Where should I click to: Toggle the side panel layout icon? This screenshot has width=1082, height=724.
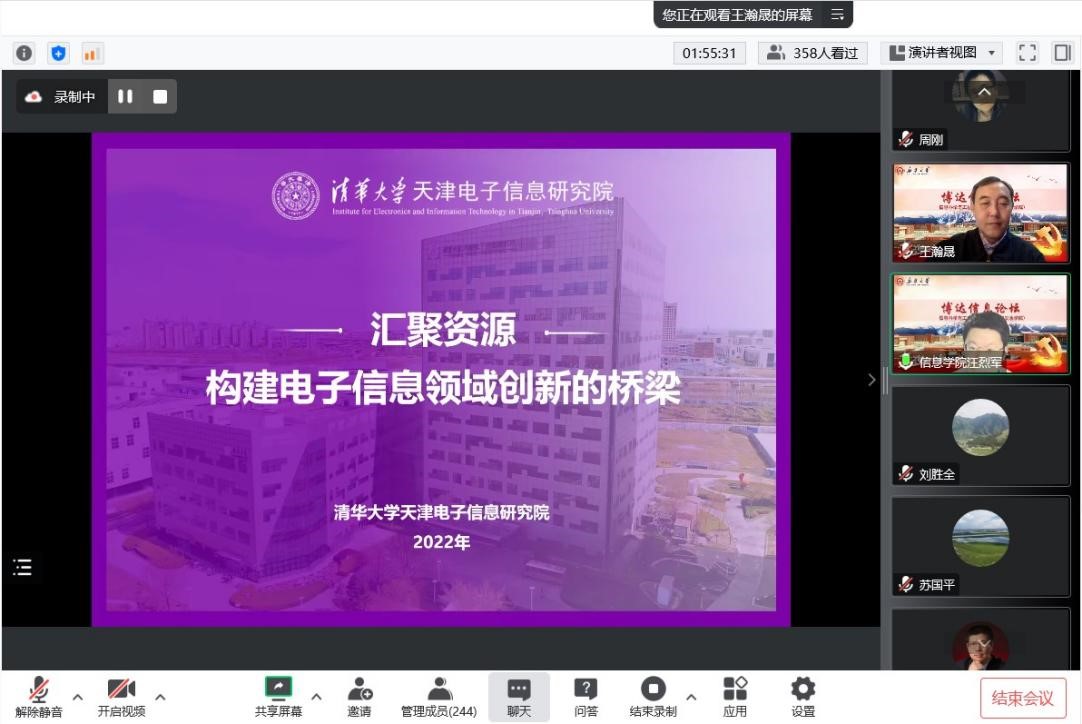pos(1062,53)
